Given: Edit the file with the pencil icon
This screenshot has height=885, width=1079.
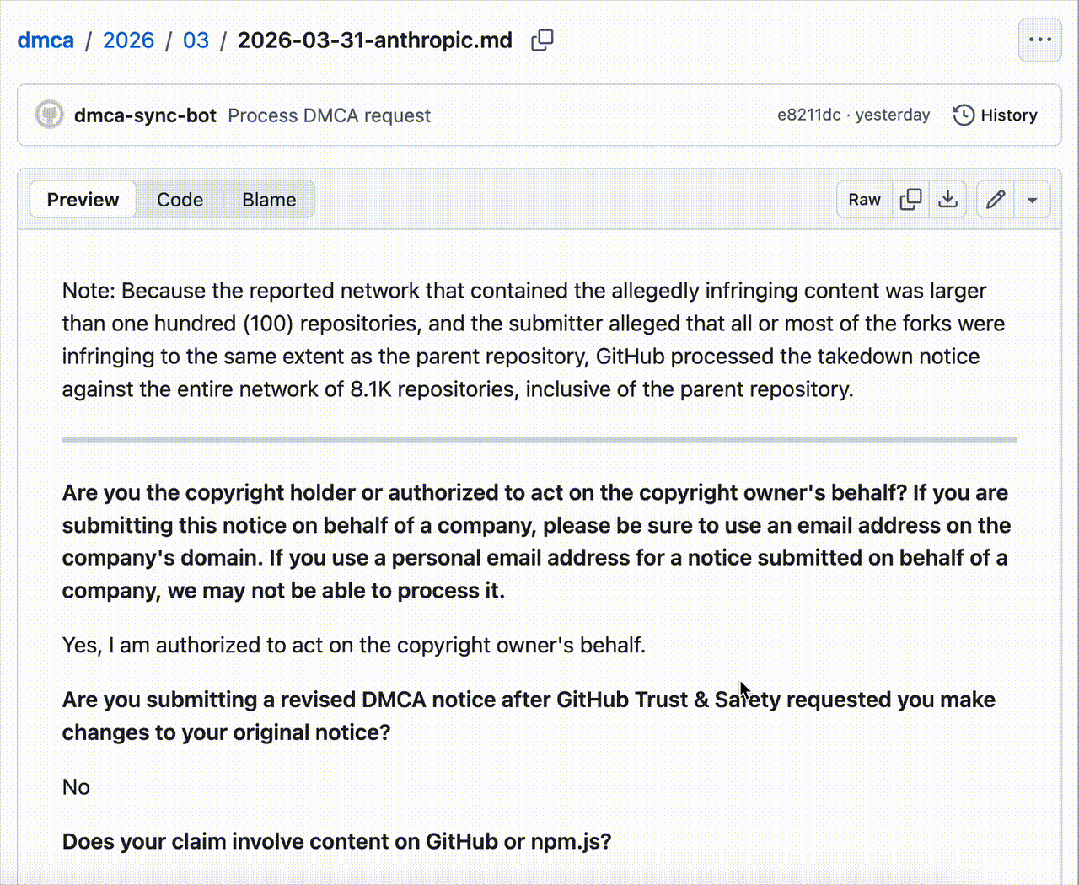Looking at the screenshot, I should point(995,199).
